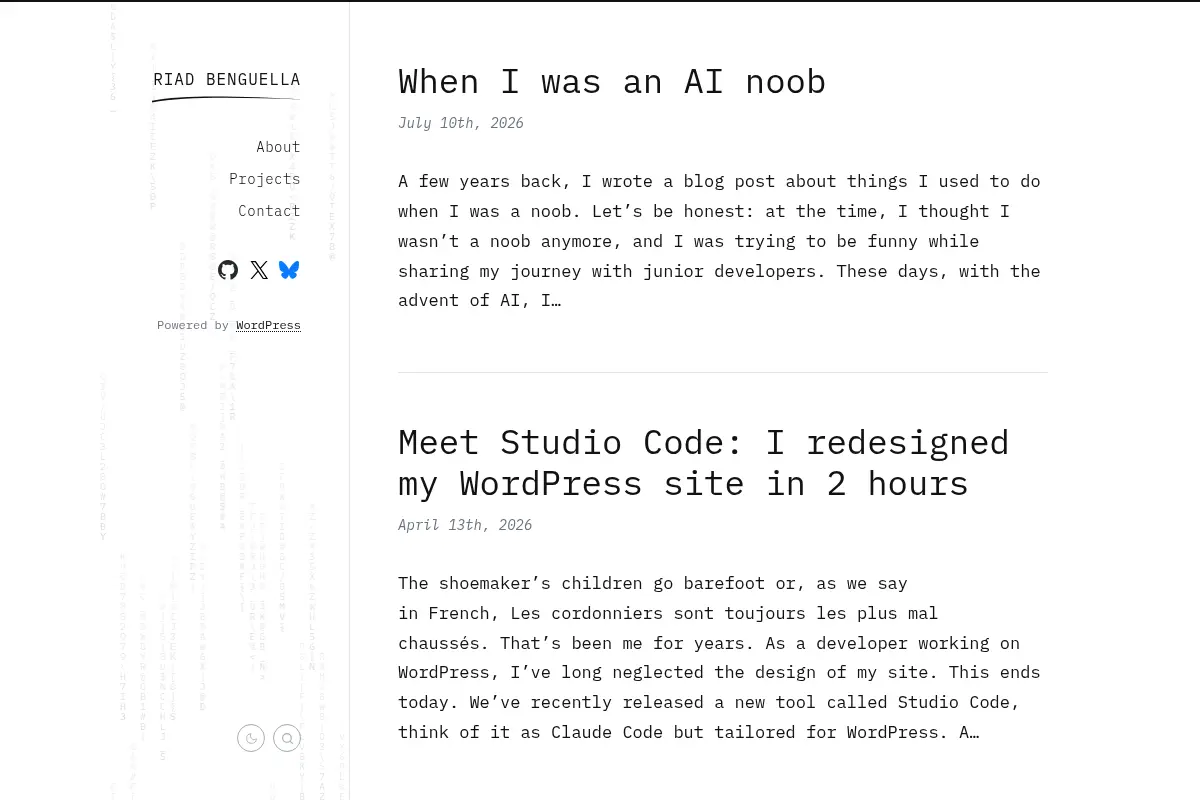Toggle dark mode with the moon icon

(251, 739)
